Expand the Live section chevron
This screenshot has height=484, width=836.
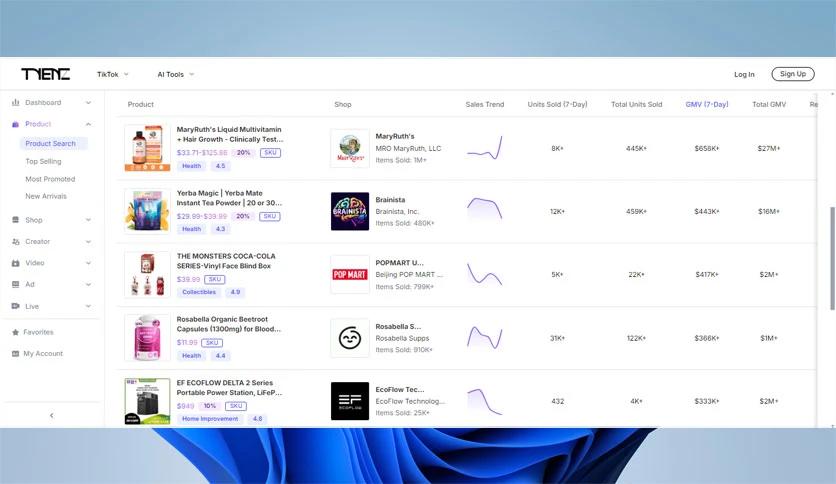pyautogui.click(x=89, y=306)
